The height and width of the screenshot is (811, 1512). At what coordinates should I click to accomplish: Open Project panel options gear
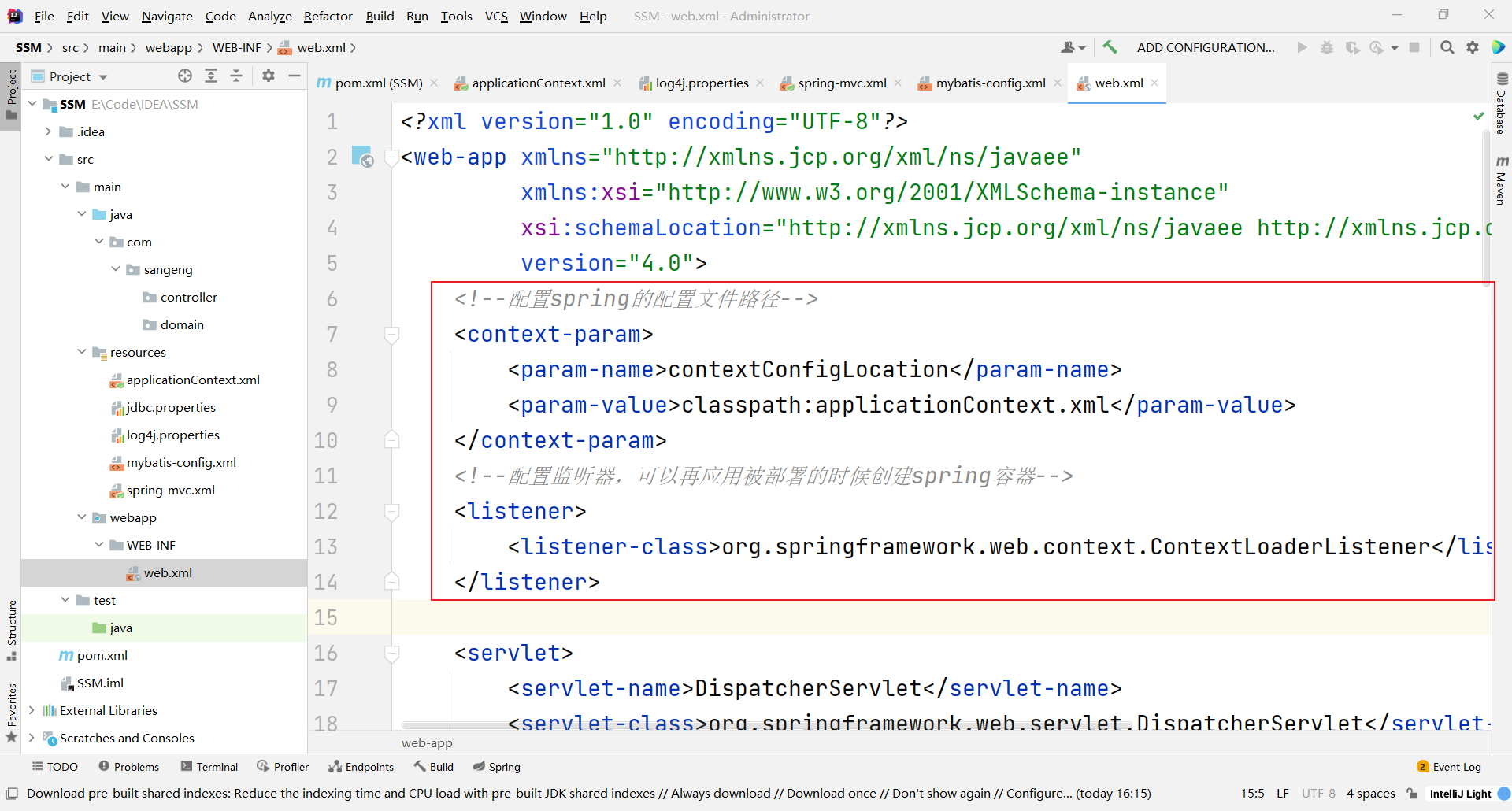pyautogui.click(x=269, y=76)
